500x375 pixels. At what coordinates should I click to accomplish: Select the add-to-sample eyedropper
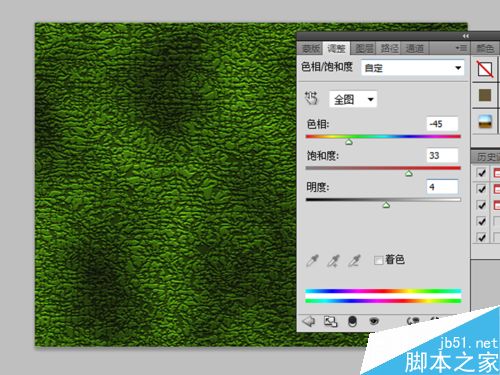pos(333,260)
